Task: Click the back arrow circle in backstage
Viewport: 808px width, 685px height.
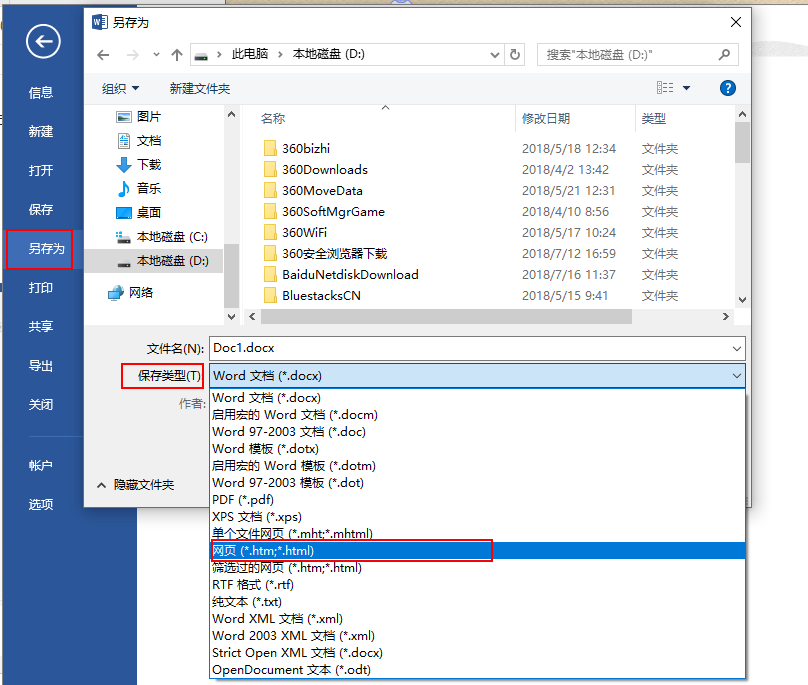Action: pyautogui.click(x=43, y=41)
